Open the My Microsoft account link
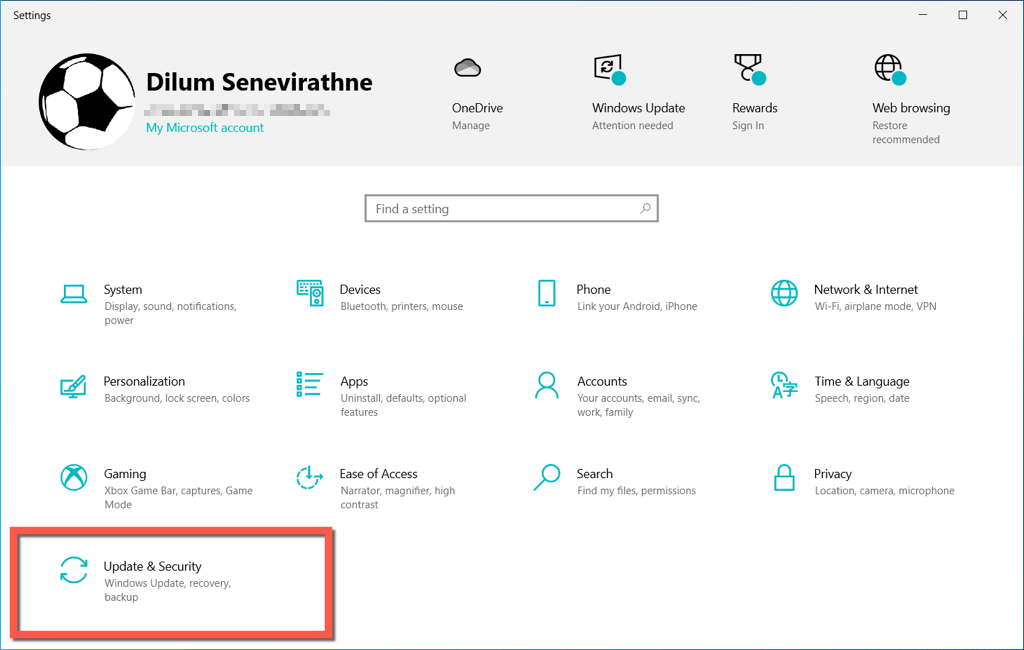 point(205,128)
